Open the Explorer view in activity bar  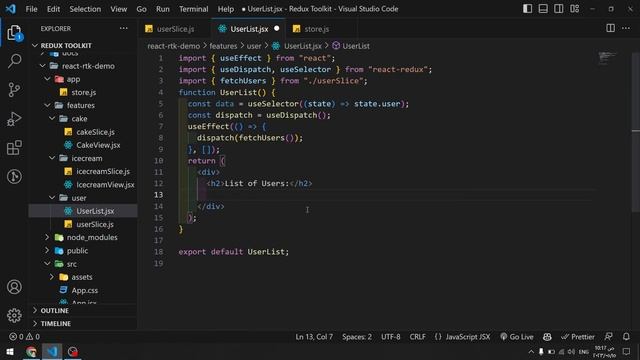pos(14,33)
